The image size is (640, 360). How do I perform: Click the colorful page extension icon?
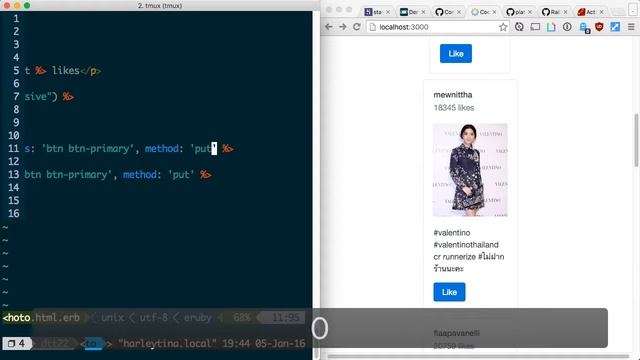(551, 27)
